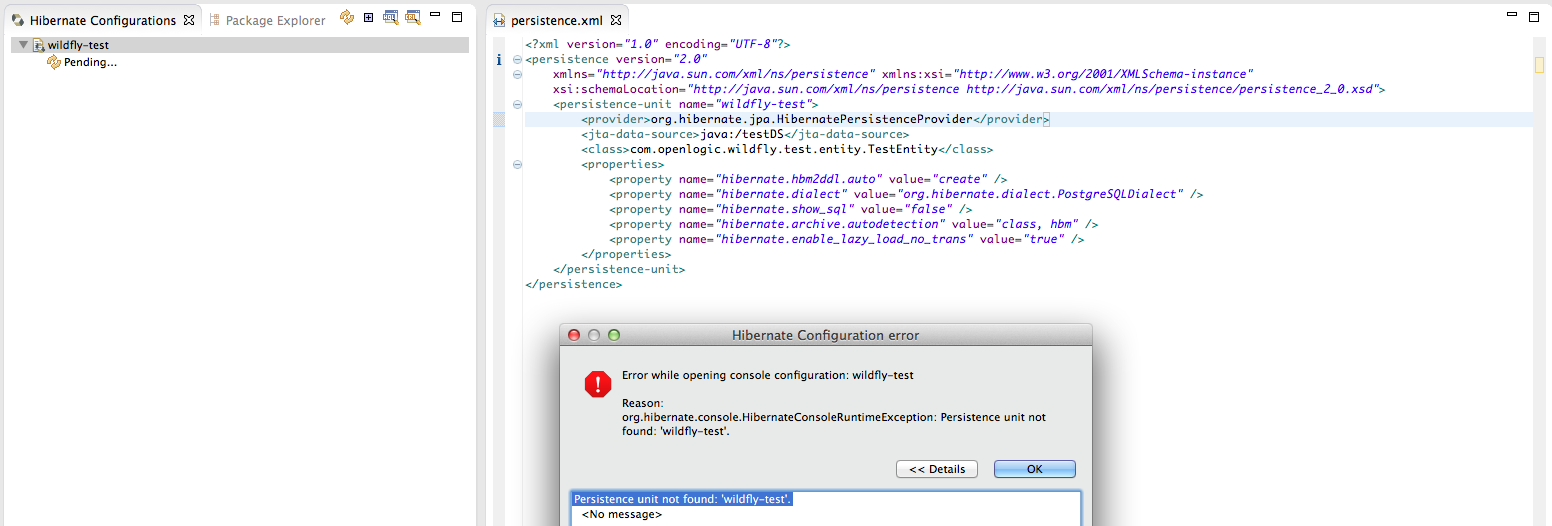This screenshot has height=526, width=1552.
Task: Click the red error icon in dialog
Action: (598, 384)
